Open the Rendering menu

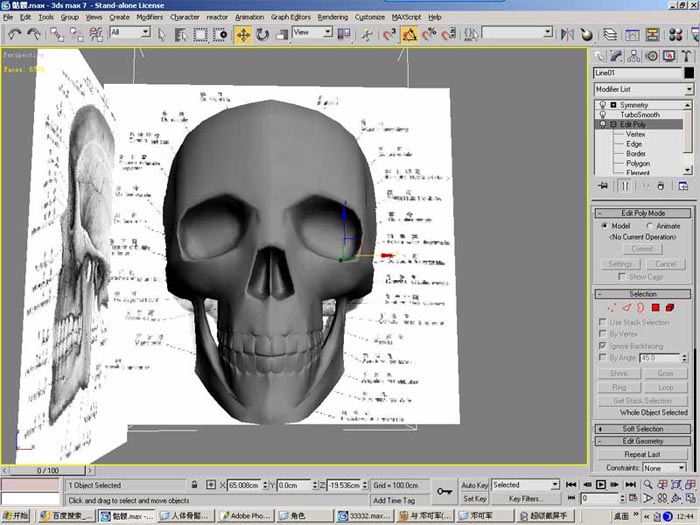(x=333, y=17)
